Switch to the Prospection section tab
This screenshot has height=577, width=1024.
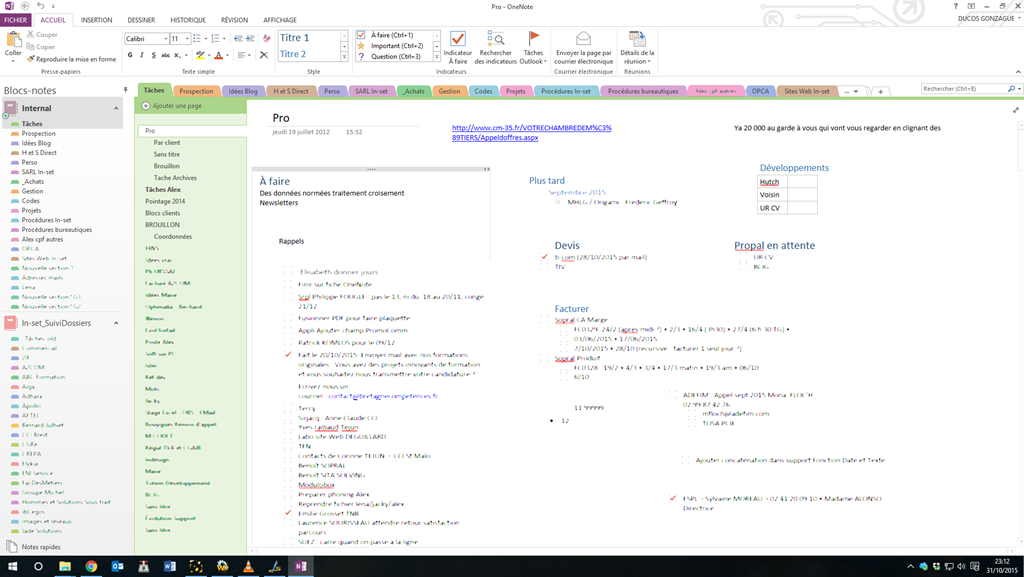coord(197,91)
